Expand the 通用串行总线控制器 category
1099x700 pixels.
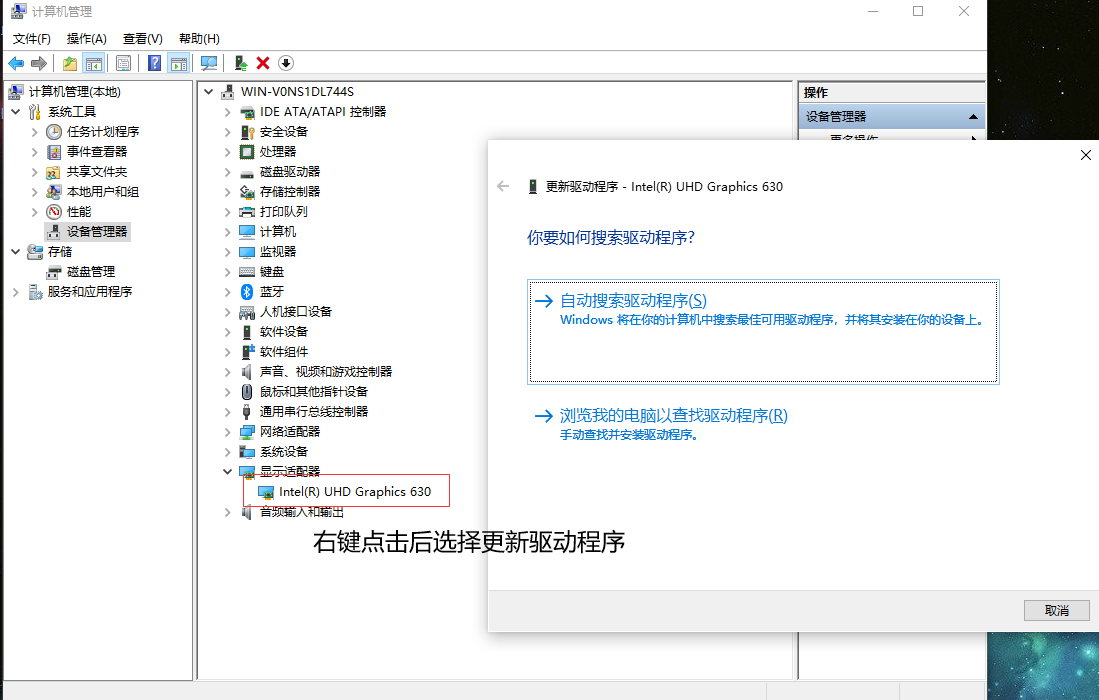coord(227,411)
